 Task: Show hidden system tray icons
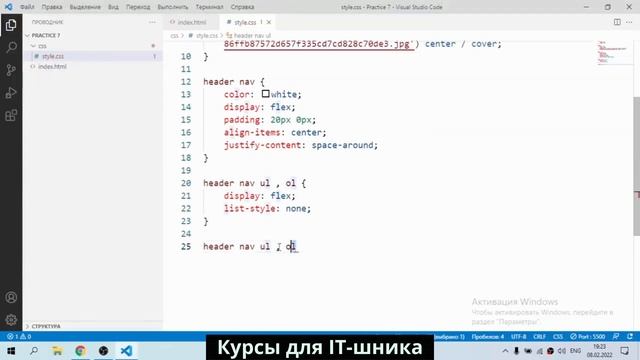click(x=505, y=351)
